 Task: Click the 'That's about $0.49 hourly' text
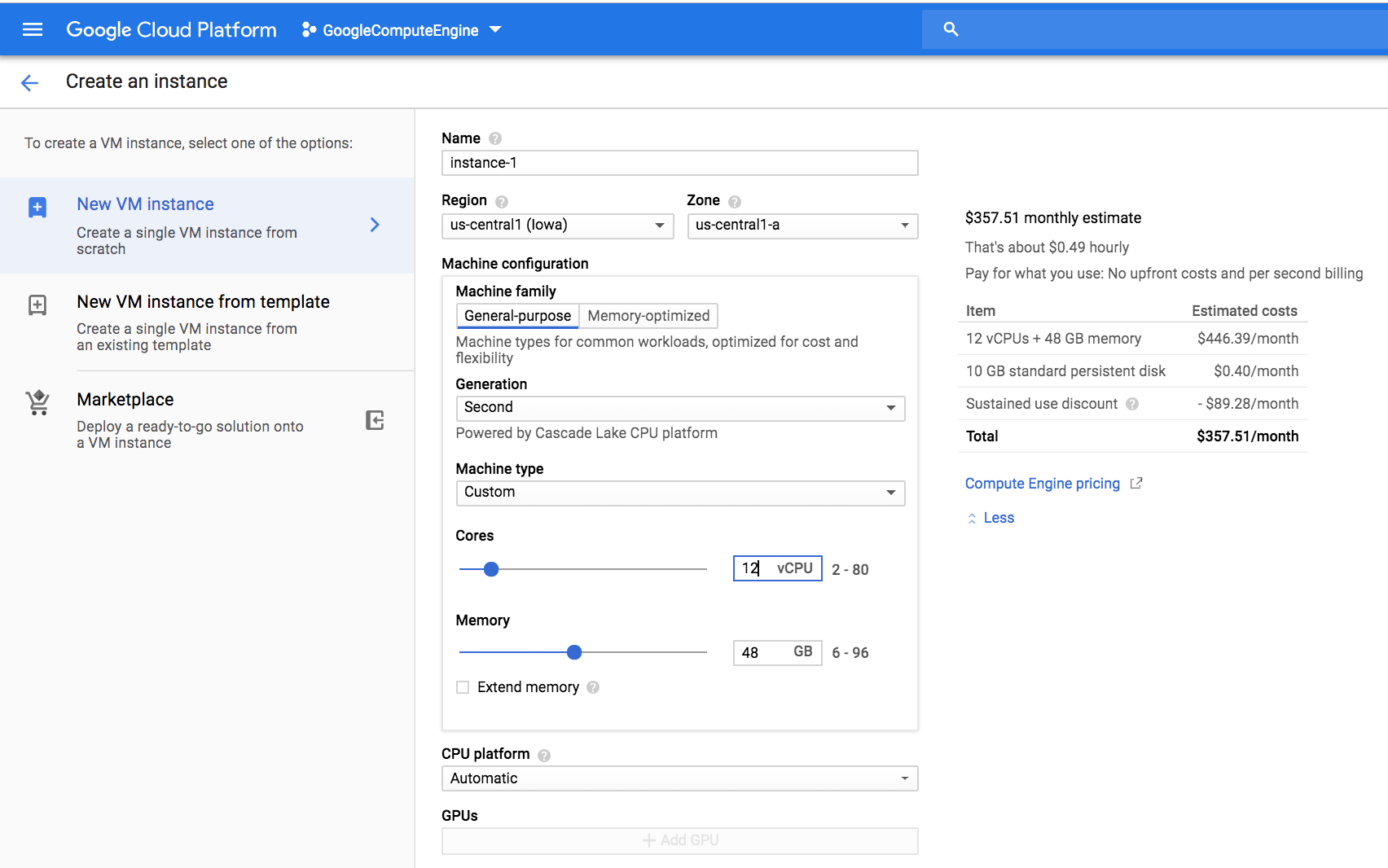[1047, 248]
